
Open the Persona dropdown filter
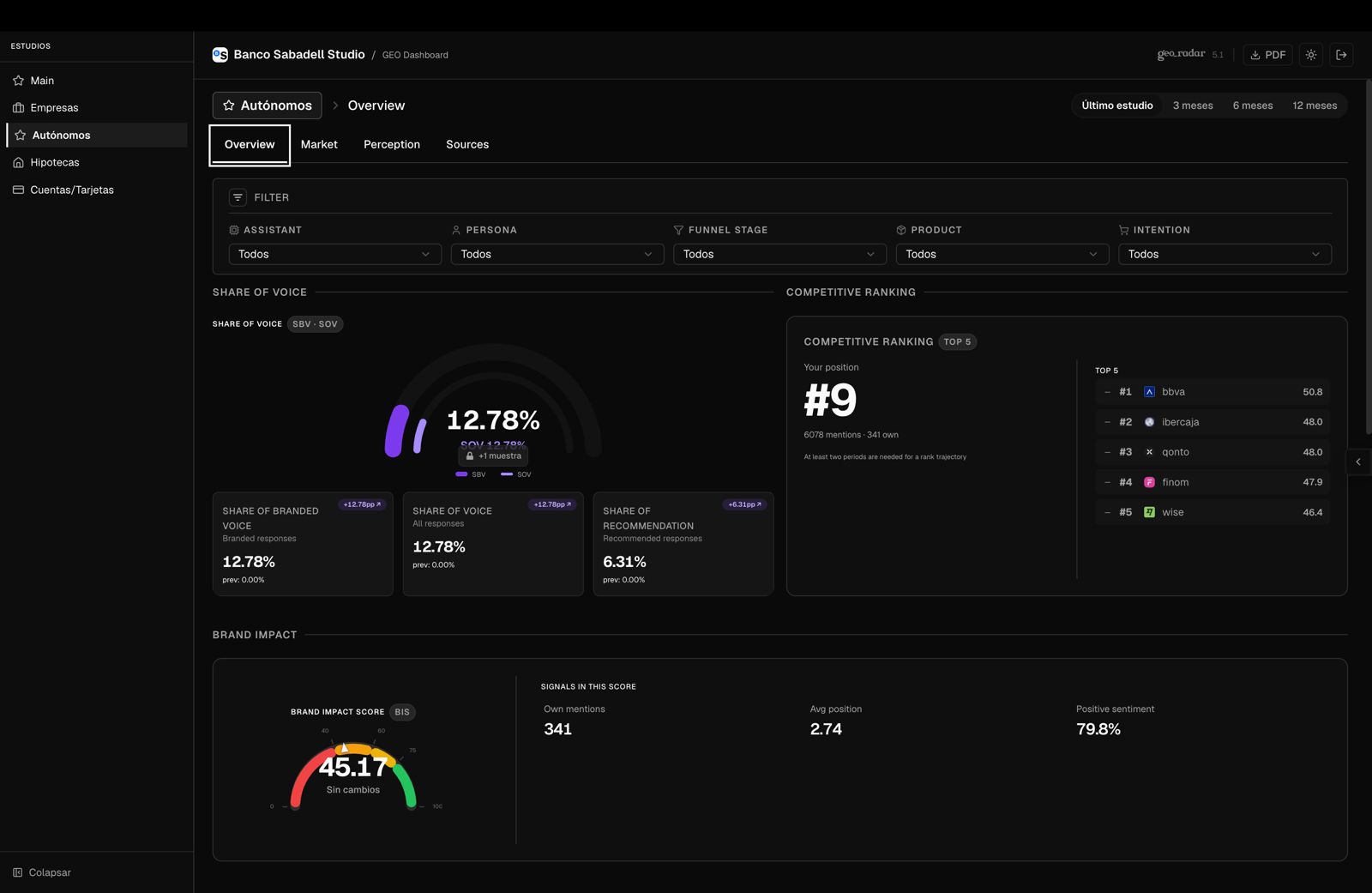coord(557,254)
